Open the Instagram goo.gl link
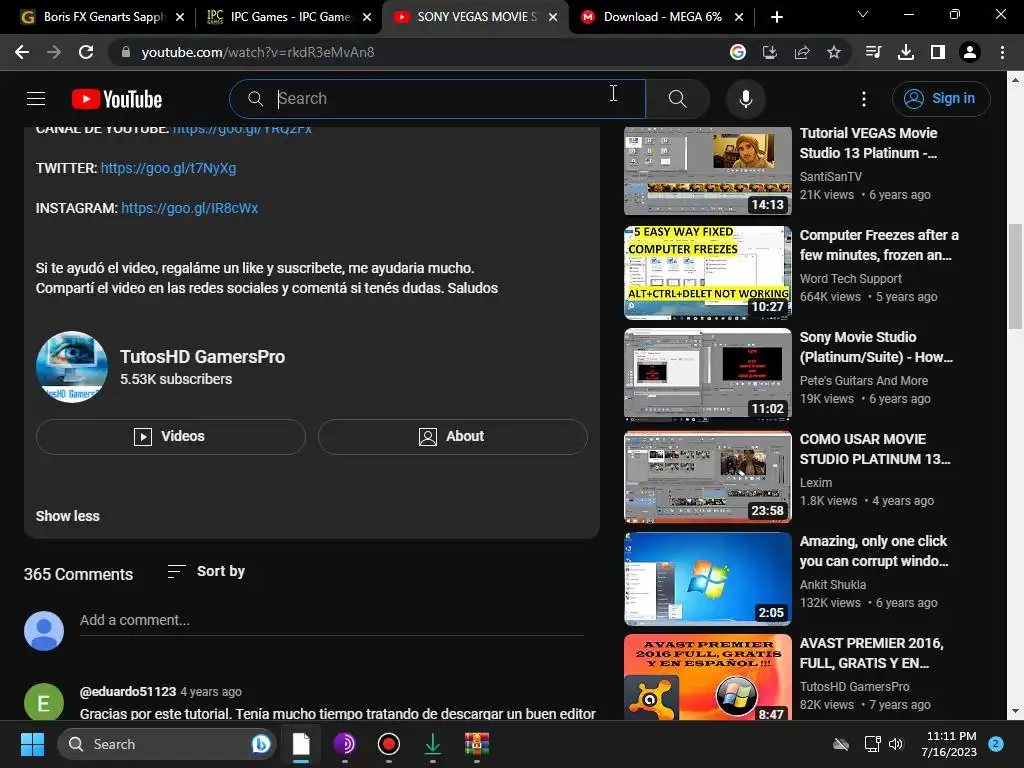Viewport: 1024px width, 768px height. point(189,208)
